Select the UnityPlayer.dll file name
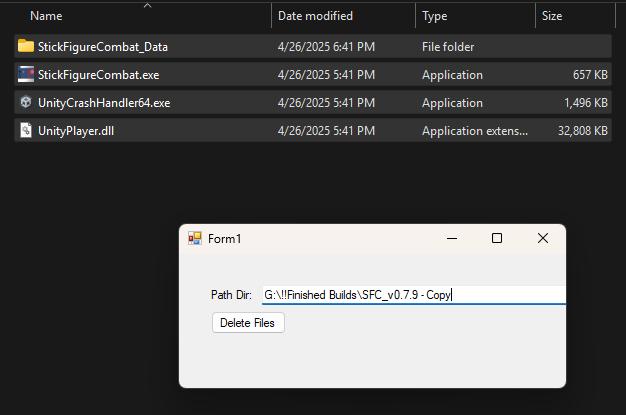 [76, 131]
